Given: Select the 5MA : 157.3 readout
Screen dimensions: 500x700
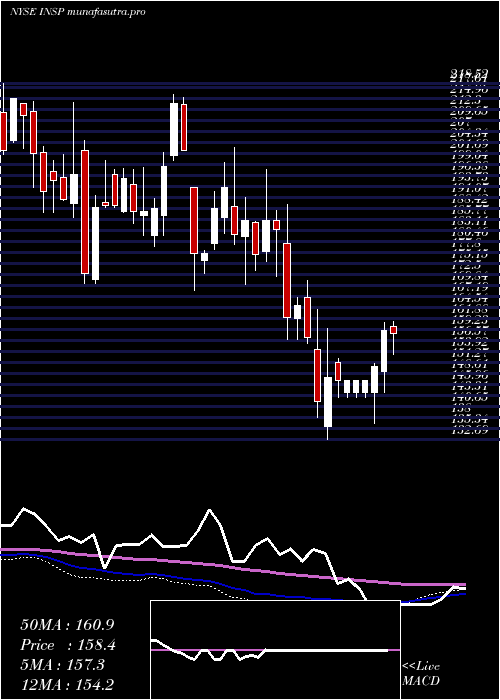Looking at the screenshot, I should 62,665.
